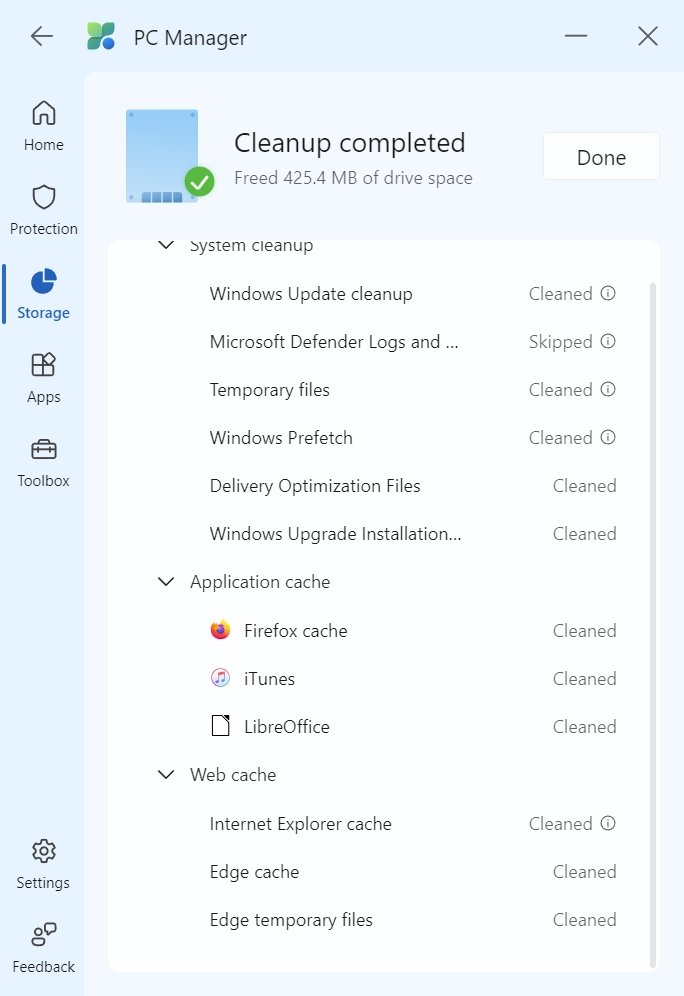684x996 pixels.
Task: Switch to the Storage tab
Action: (44, 293)
